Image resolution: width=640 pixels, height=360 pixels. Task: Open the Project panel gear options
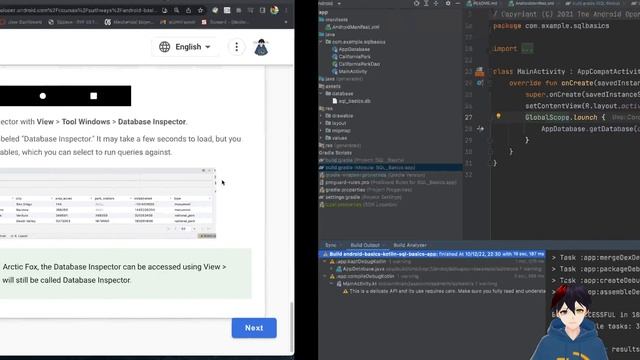pos(448,3)
